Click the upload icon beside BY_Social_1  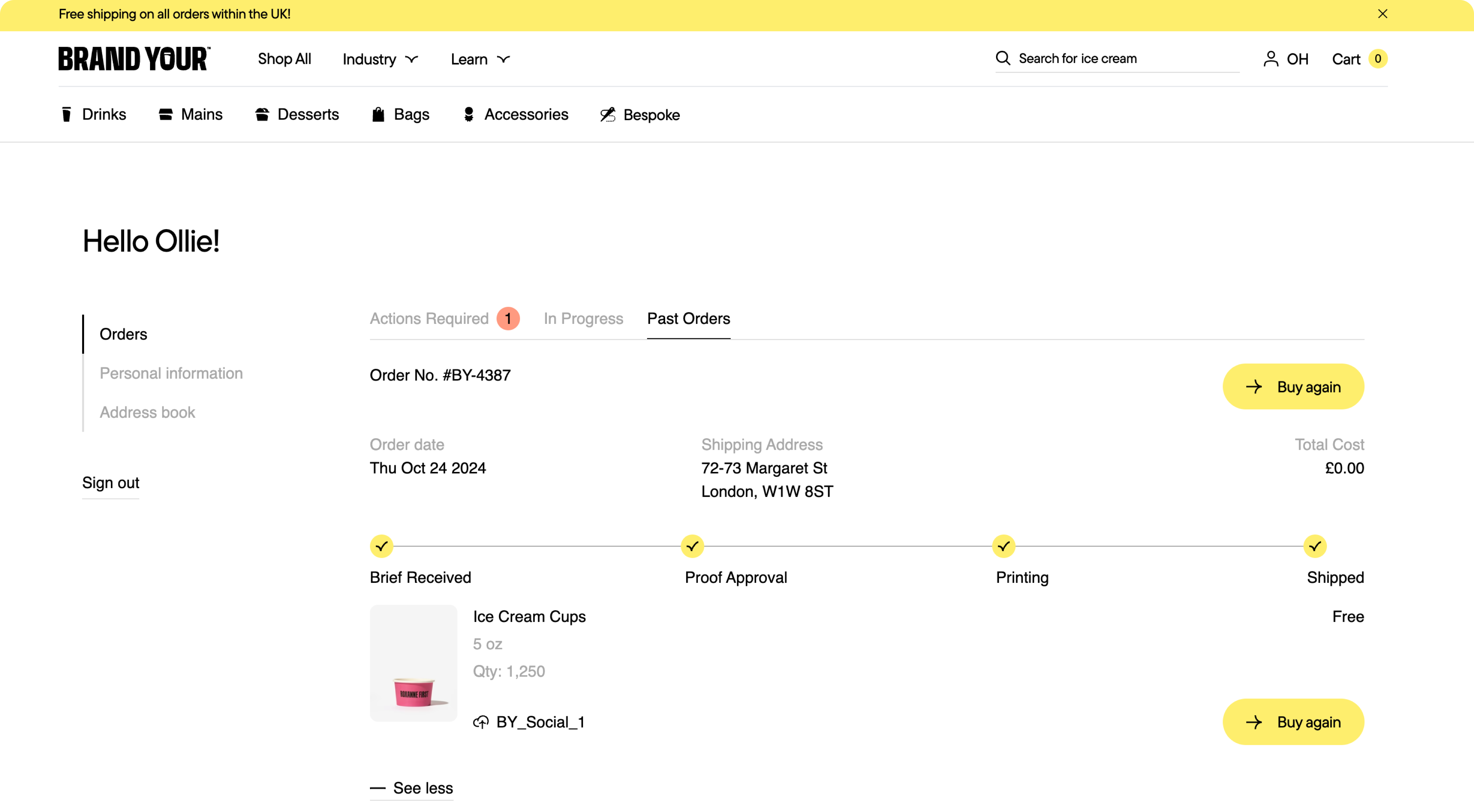(x=481, y=722)
